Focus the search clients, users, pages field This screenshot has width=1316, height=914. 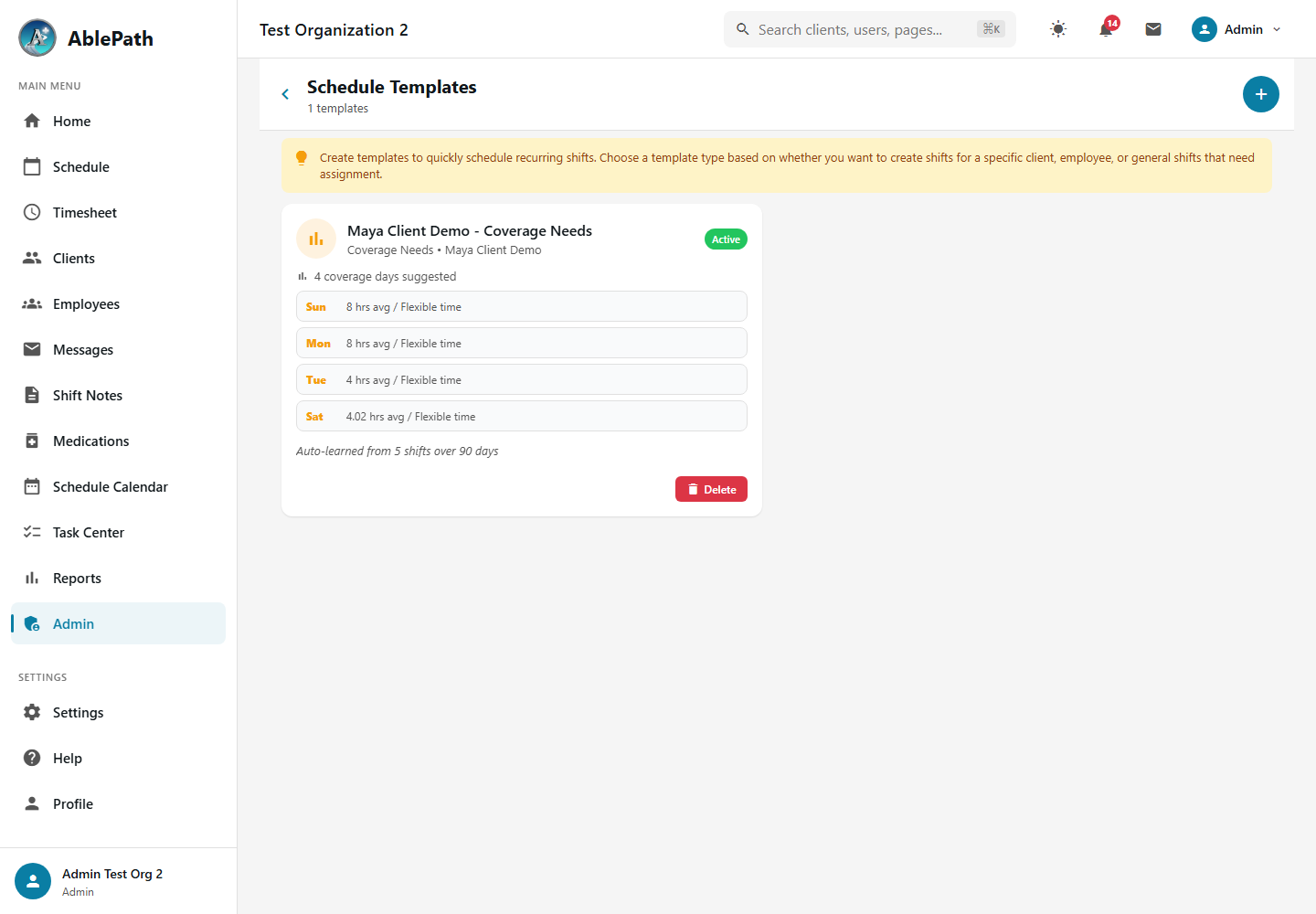point(870,29)
